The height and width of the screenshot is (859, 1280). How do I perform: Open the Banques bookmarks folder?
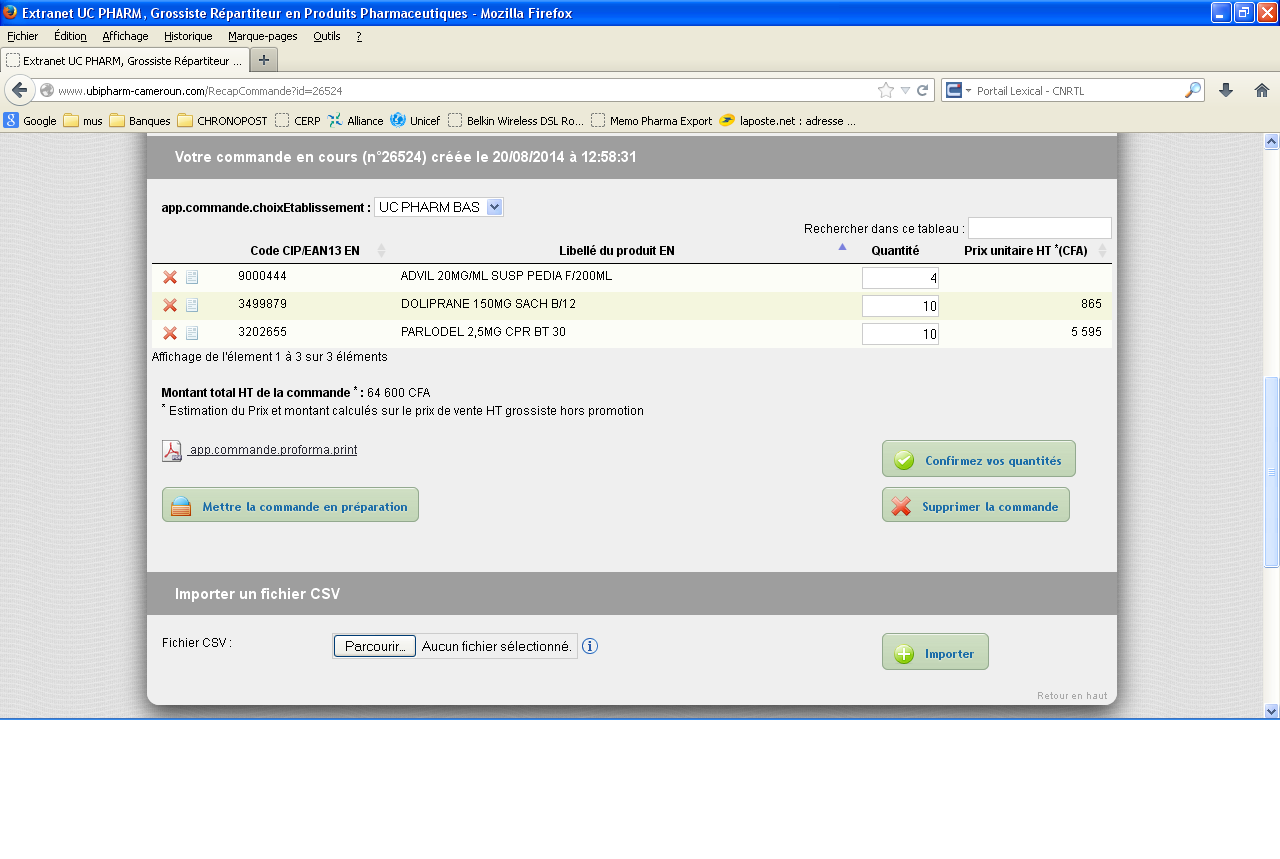140,121
